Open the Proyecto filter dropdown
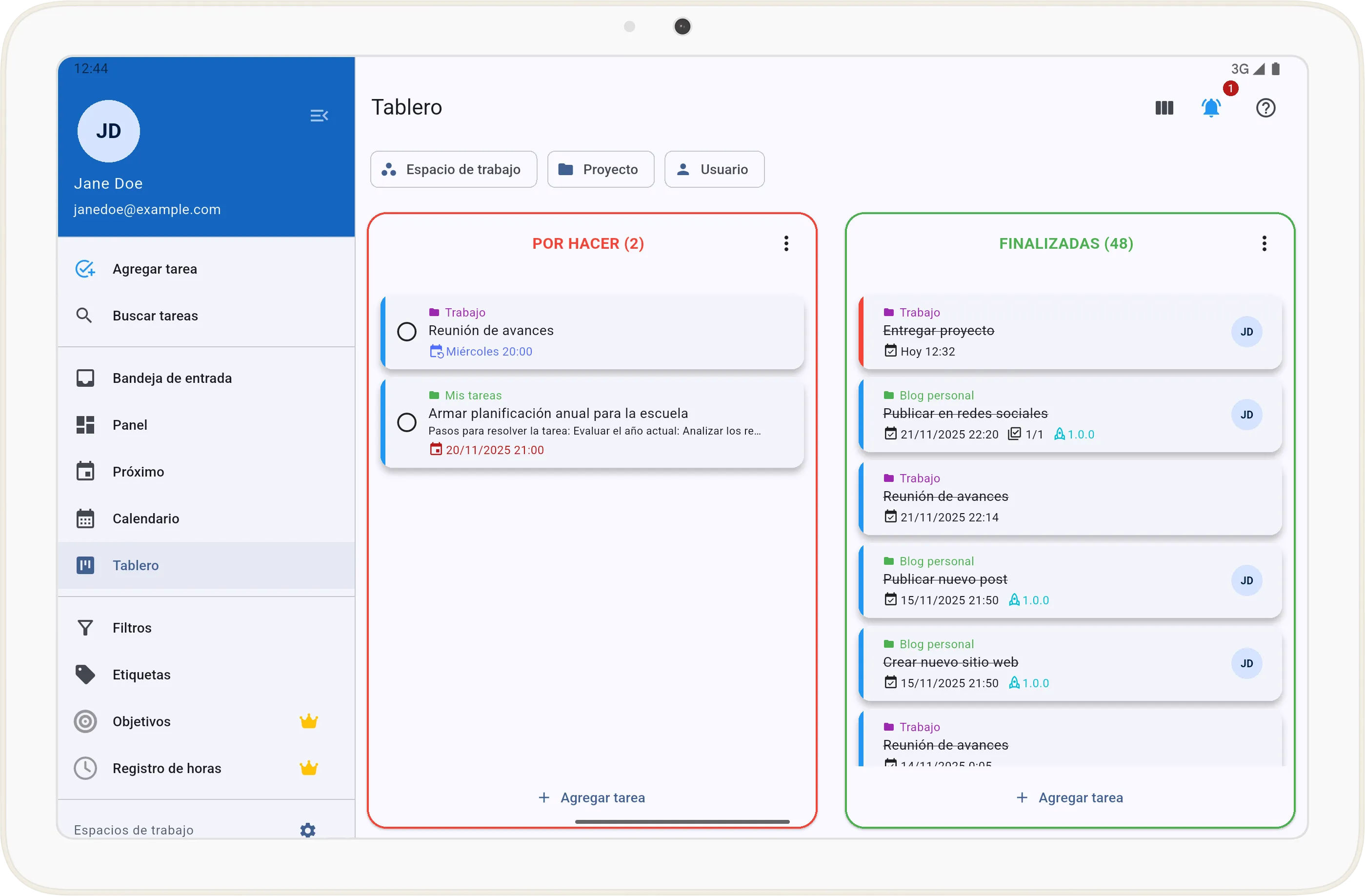This screenshot has width=1365, height=896. [x=600, y=170]
